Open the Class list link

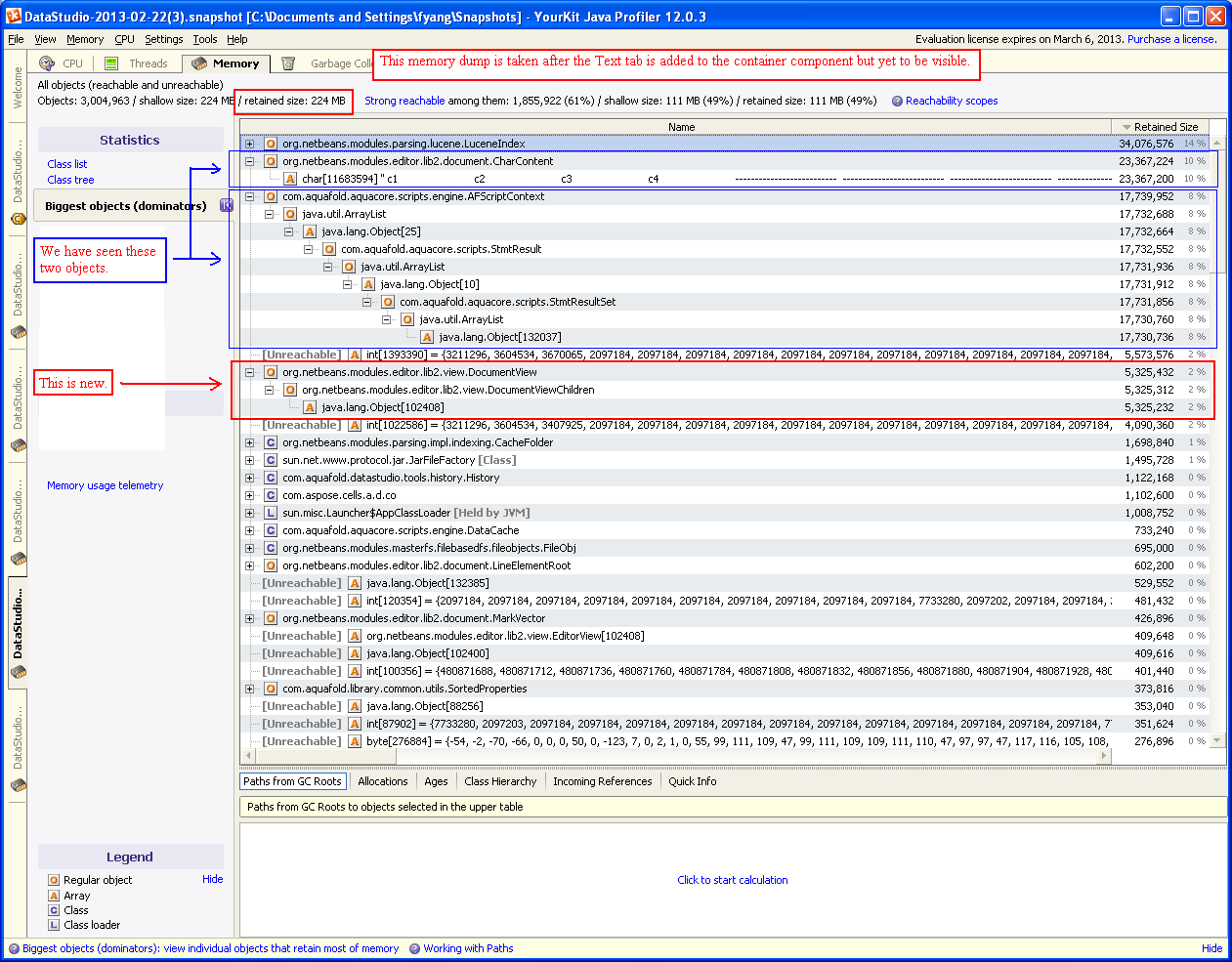click(67, 164)
